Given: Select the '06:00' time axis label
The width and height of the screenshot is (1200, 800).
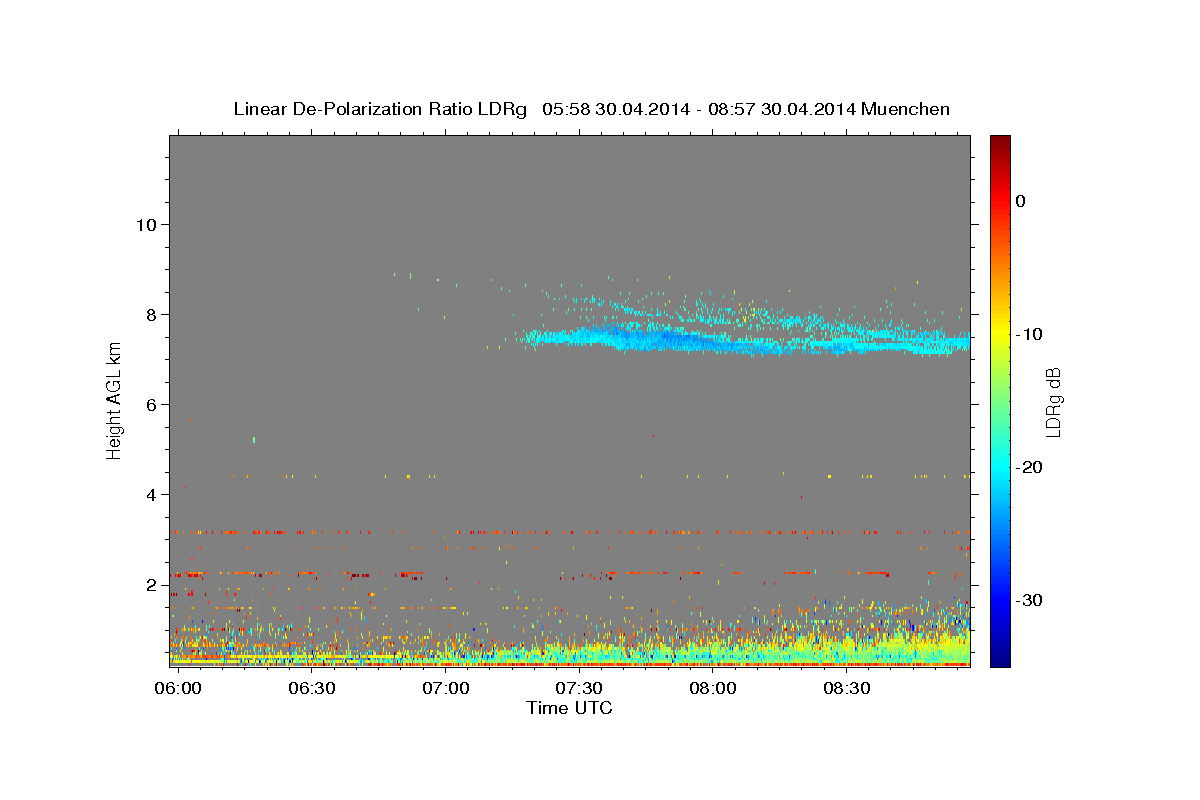Looking at the screenshot, I should [178, 688].
